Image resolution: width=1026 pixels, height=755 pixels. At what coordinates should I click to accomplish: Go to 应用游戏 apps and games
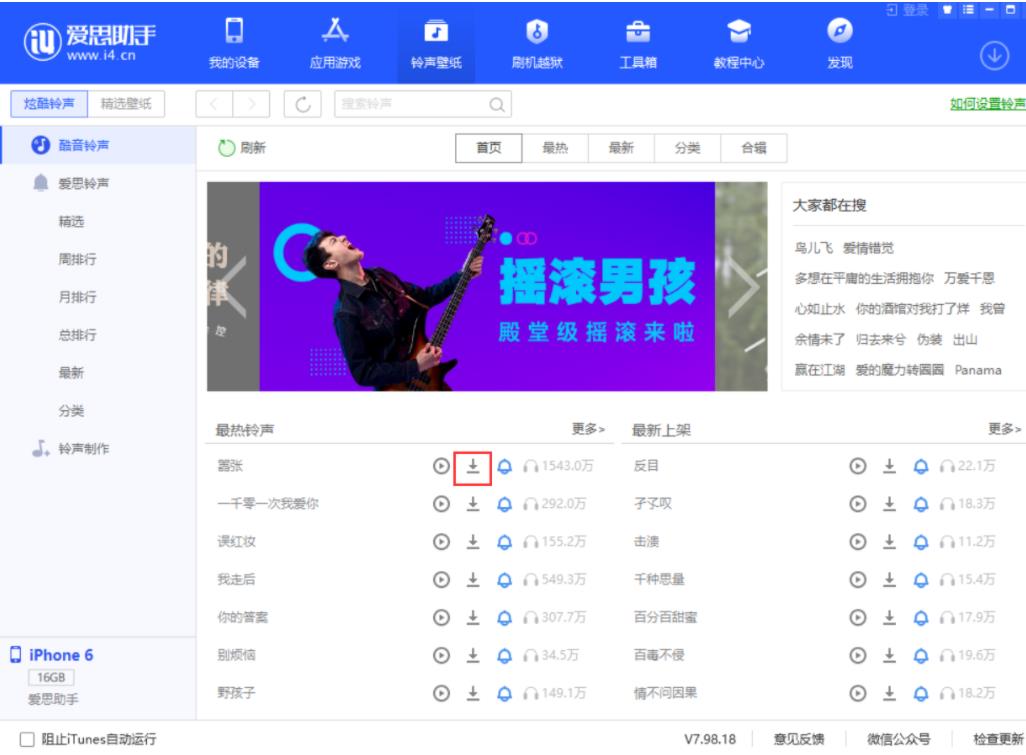[335, 44]
